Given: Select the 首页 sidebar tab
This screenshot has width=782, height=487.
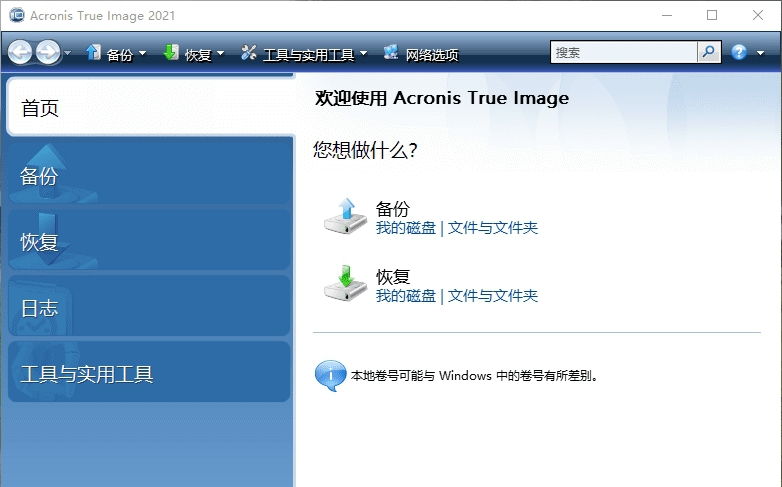Looking at the screenshot, I should 150,107.
